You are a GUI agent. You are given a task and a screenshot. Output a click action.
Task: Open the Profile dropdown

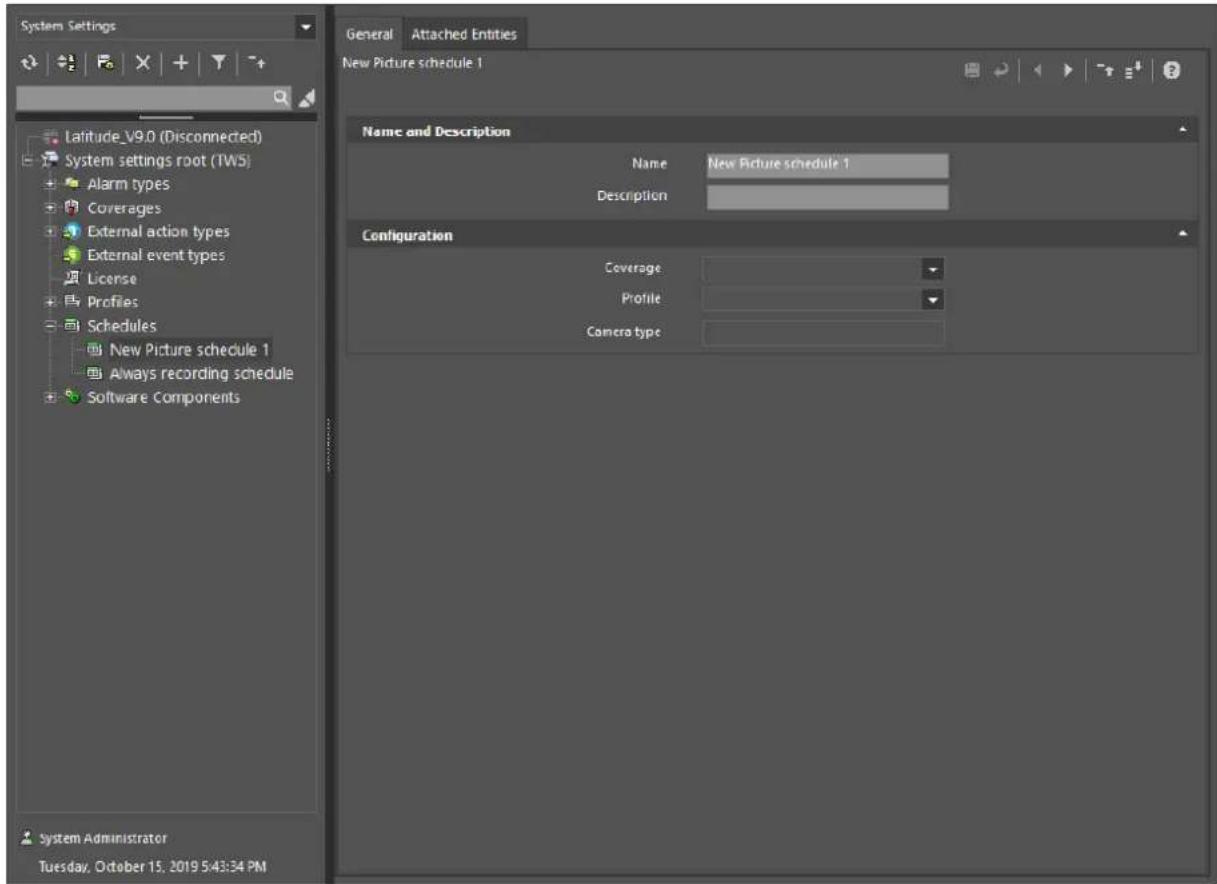(x=933, y=299)
